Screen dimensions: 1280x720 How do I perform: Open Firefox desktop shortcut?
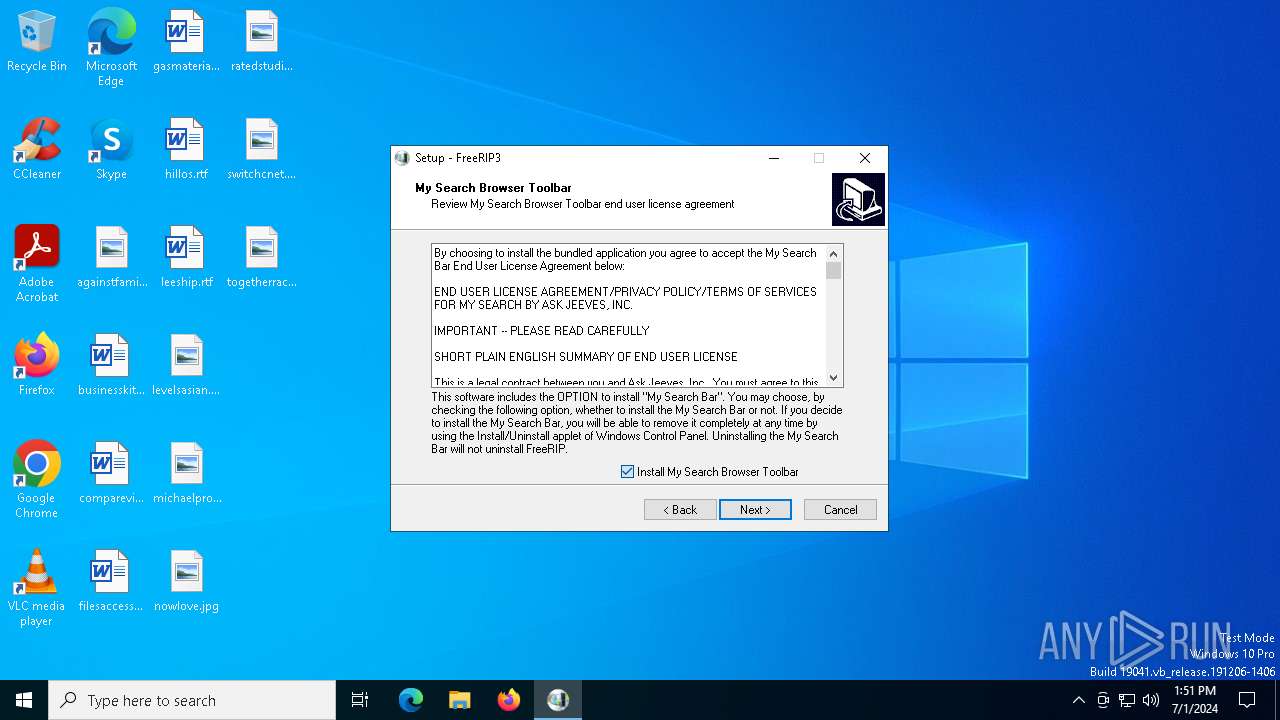pyautogui.click(x=37, y=366)
